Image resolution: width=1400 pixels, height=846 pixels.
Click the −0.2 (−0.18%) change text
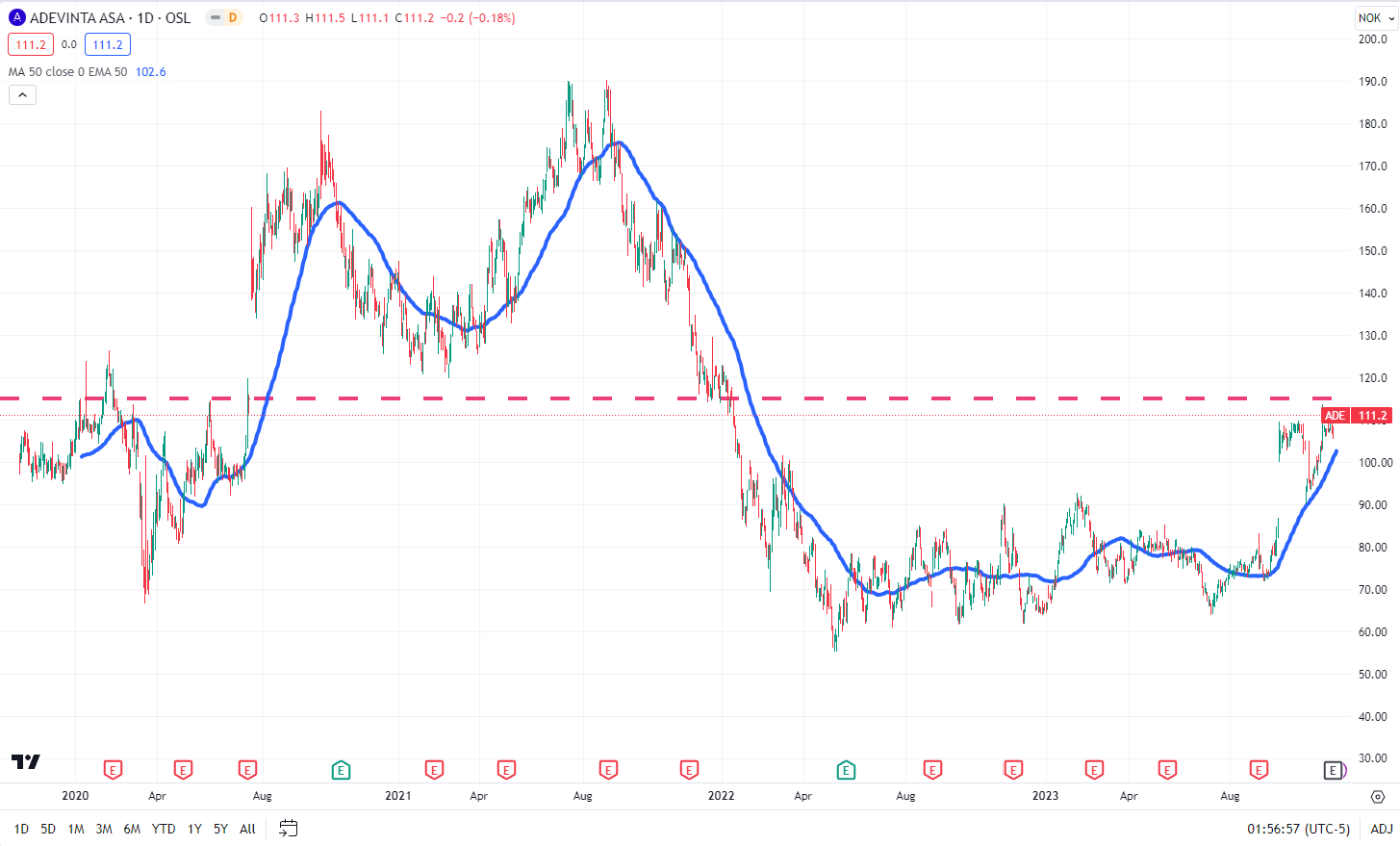pyautogui.click(x=477, y=17)
